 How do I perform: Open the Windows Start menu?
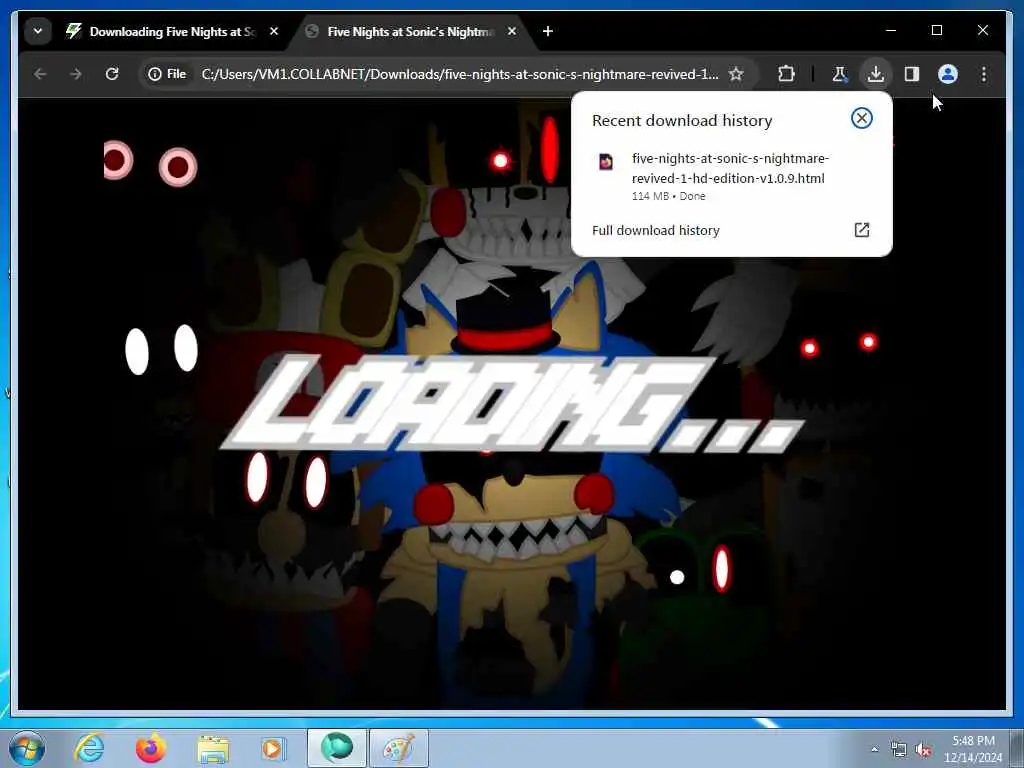tap(26, 748)
